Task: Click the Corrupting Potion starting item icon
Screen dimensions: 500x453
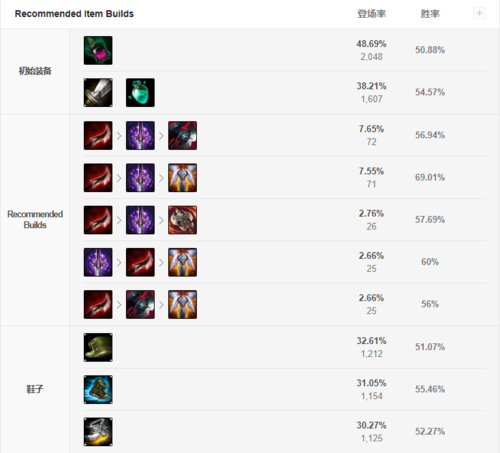Action: [x=98, y=50]
